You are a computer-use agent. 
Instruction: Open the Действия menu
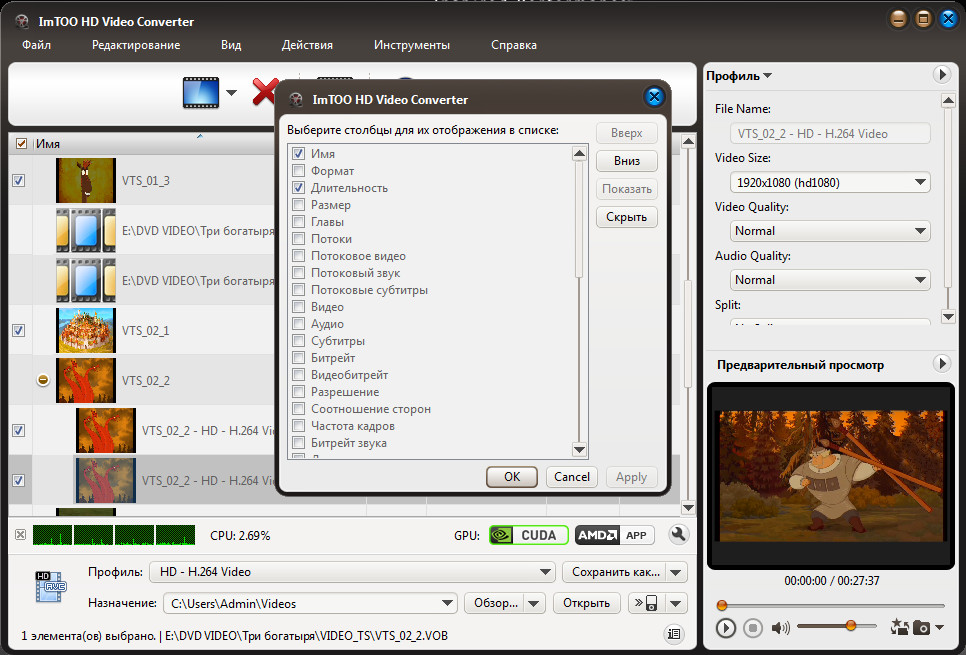click(x=307, y=45)
